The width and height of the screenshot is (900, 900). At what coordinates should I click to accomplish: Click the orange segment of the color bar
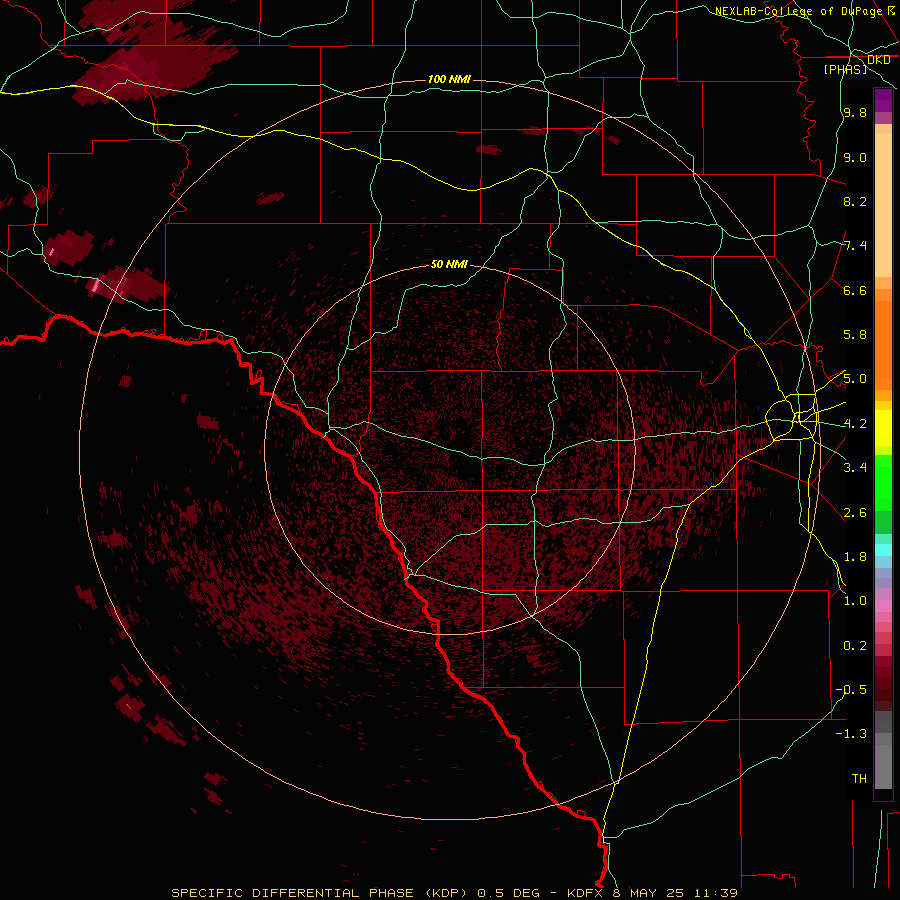883,346
